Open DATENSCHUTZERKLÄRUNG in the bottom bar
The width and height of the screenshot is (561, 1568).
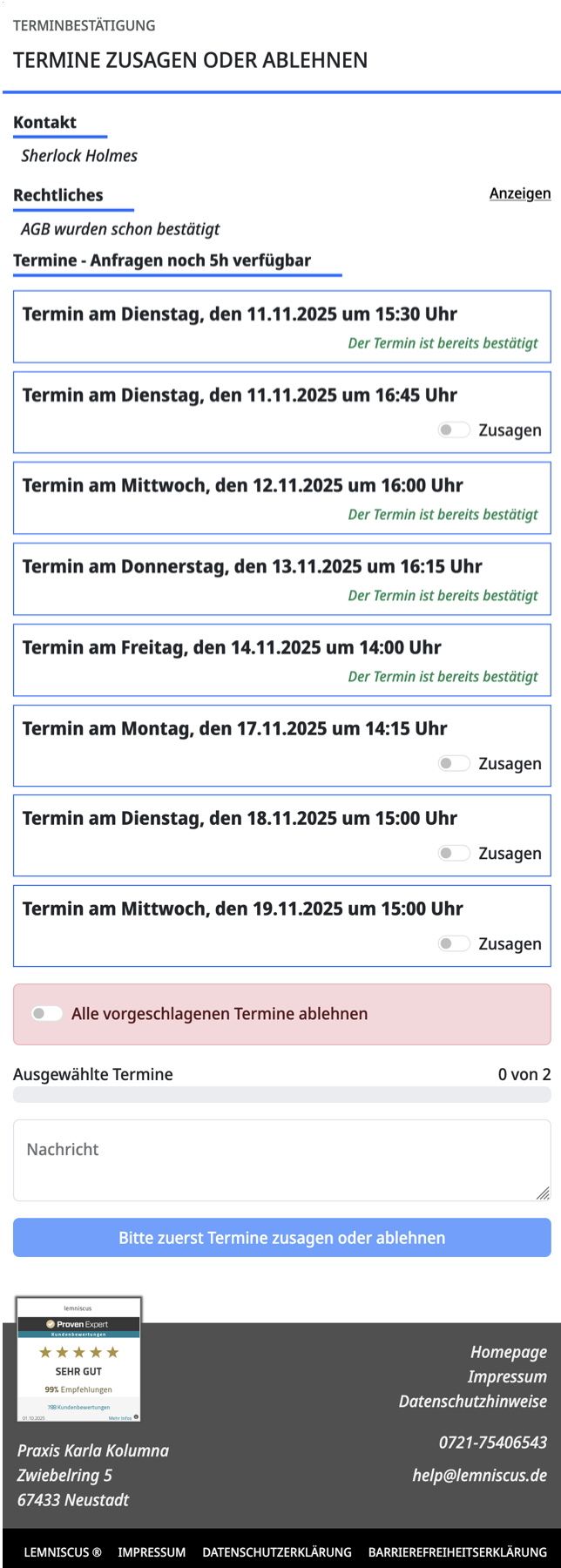click(277, 1552)
